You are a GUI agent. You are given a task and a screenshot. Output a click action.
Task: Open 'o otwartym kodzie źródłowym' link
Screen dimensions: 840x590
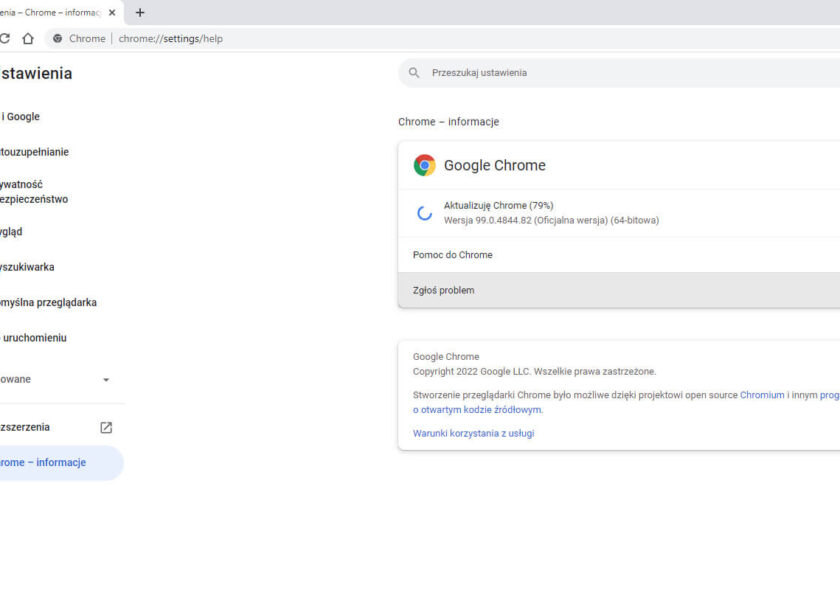pos(477,409)
